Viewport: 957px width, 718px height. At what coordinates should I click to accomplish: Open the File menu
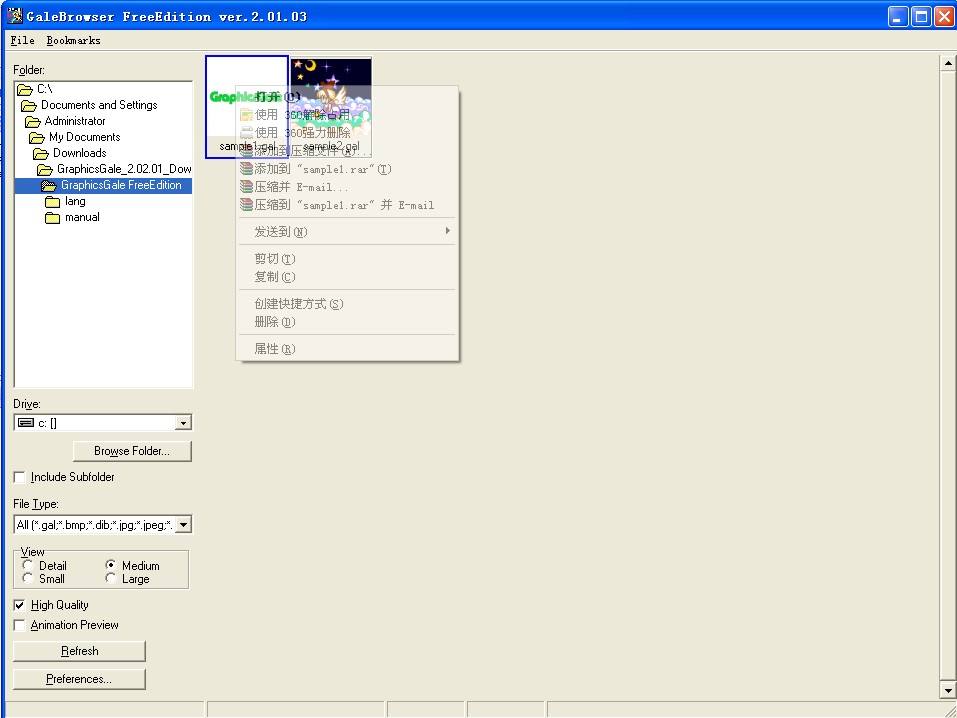coord(23,40)
